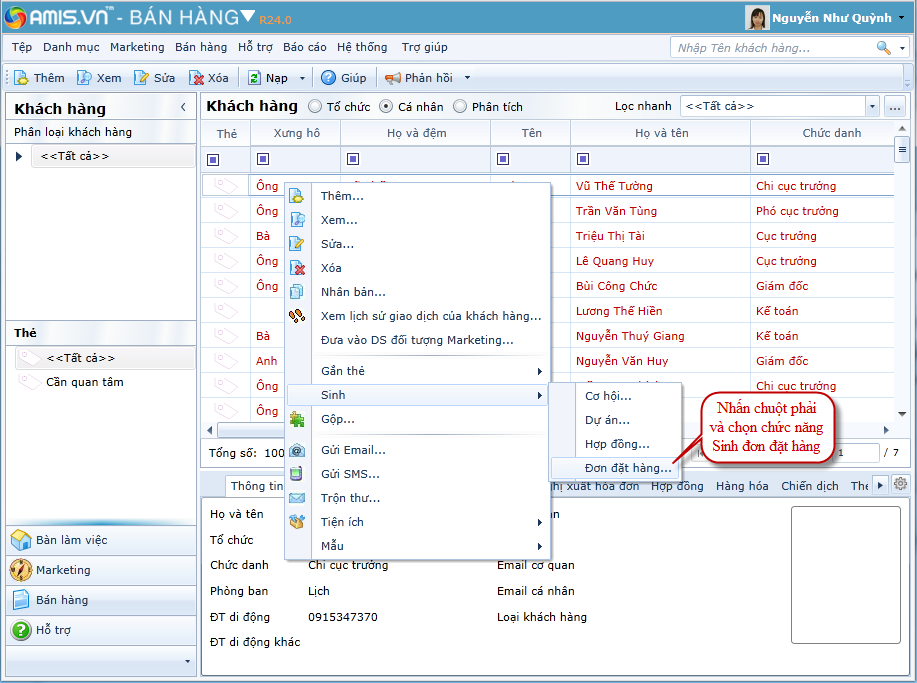Expand the <<Tất cả>> tree node arrow
Image resolution: width=917 pixels, height=683 pixels.
(x=19, y=156)
